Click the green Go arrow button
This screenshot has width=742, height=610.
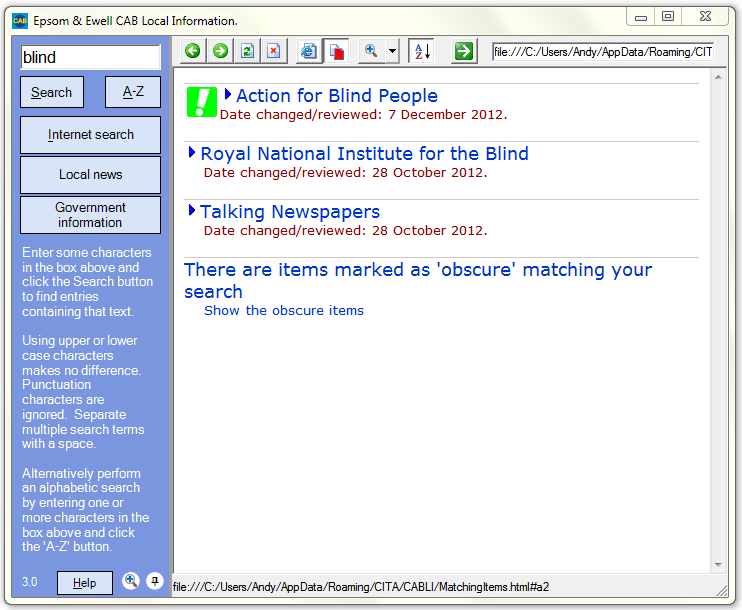(x=464, y=51)
